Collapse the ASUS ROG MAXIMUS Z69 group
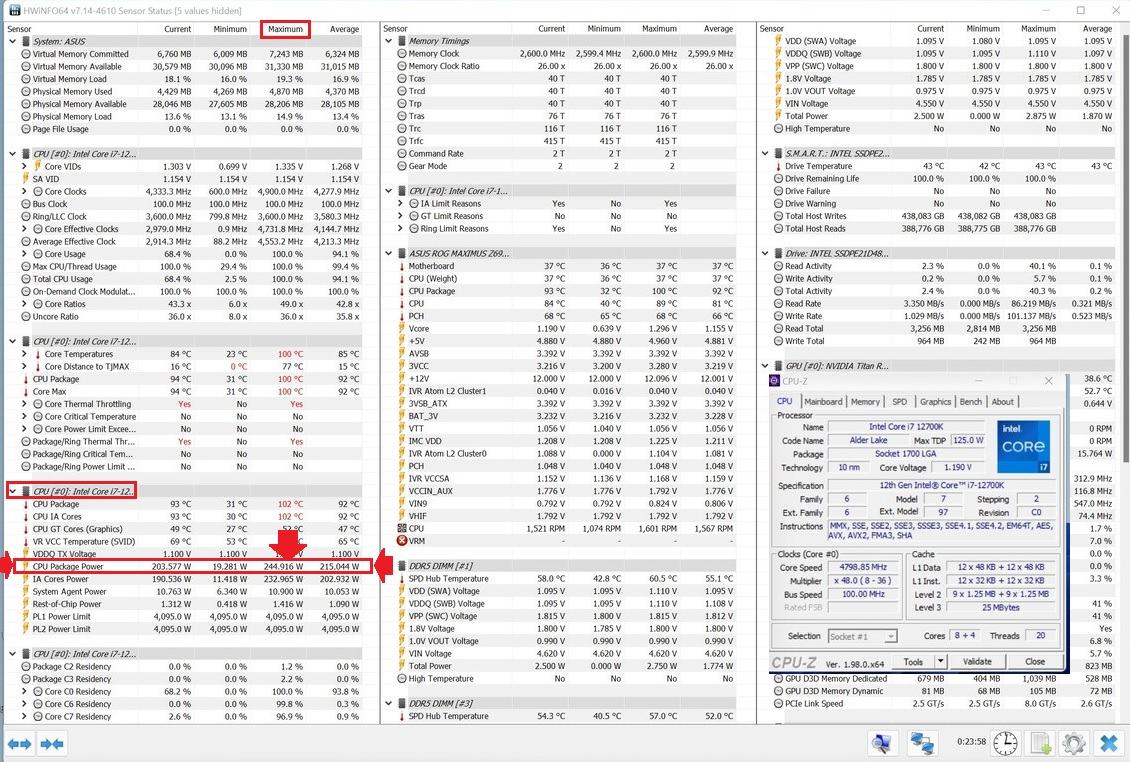 388,254
